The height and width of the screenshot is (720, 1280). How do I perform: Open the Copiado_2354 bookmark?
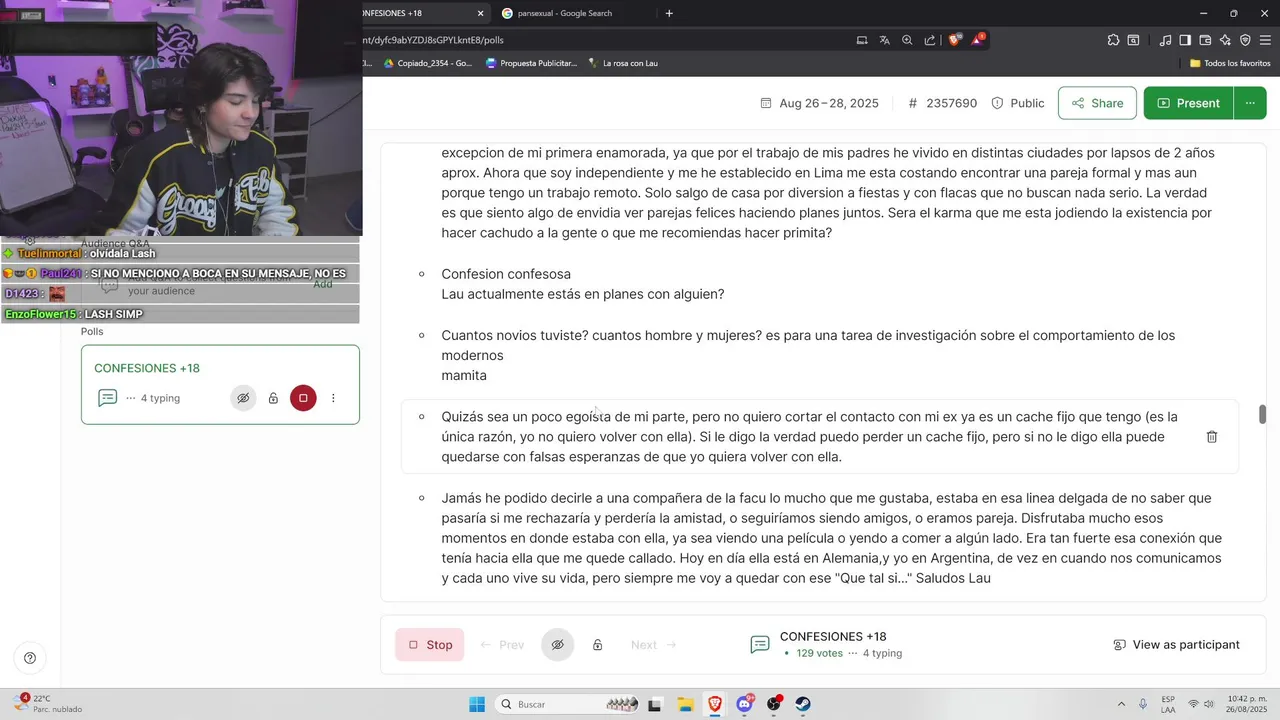pyautogui.click(x=428, y=63)
